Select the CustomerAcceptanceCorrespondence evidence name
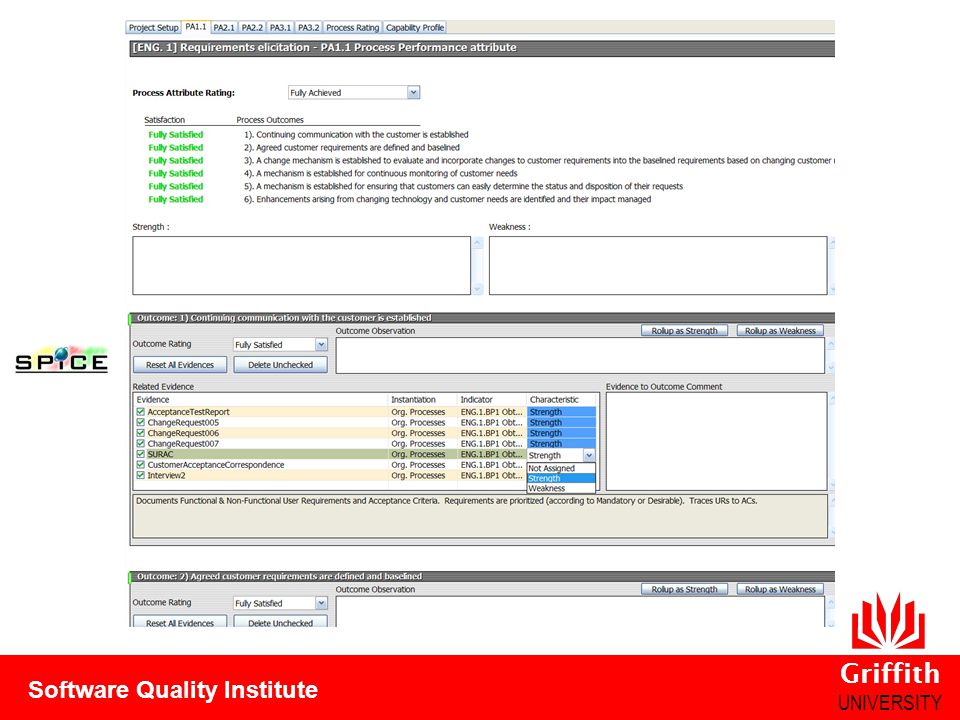This screenshot has height=720, width=960. point(216,465)
